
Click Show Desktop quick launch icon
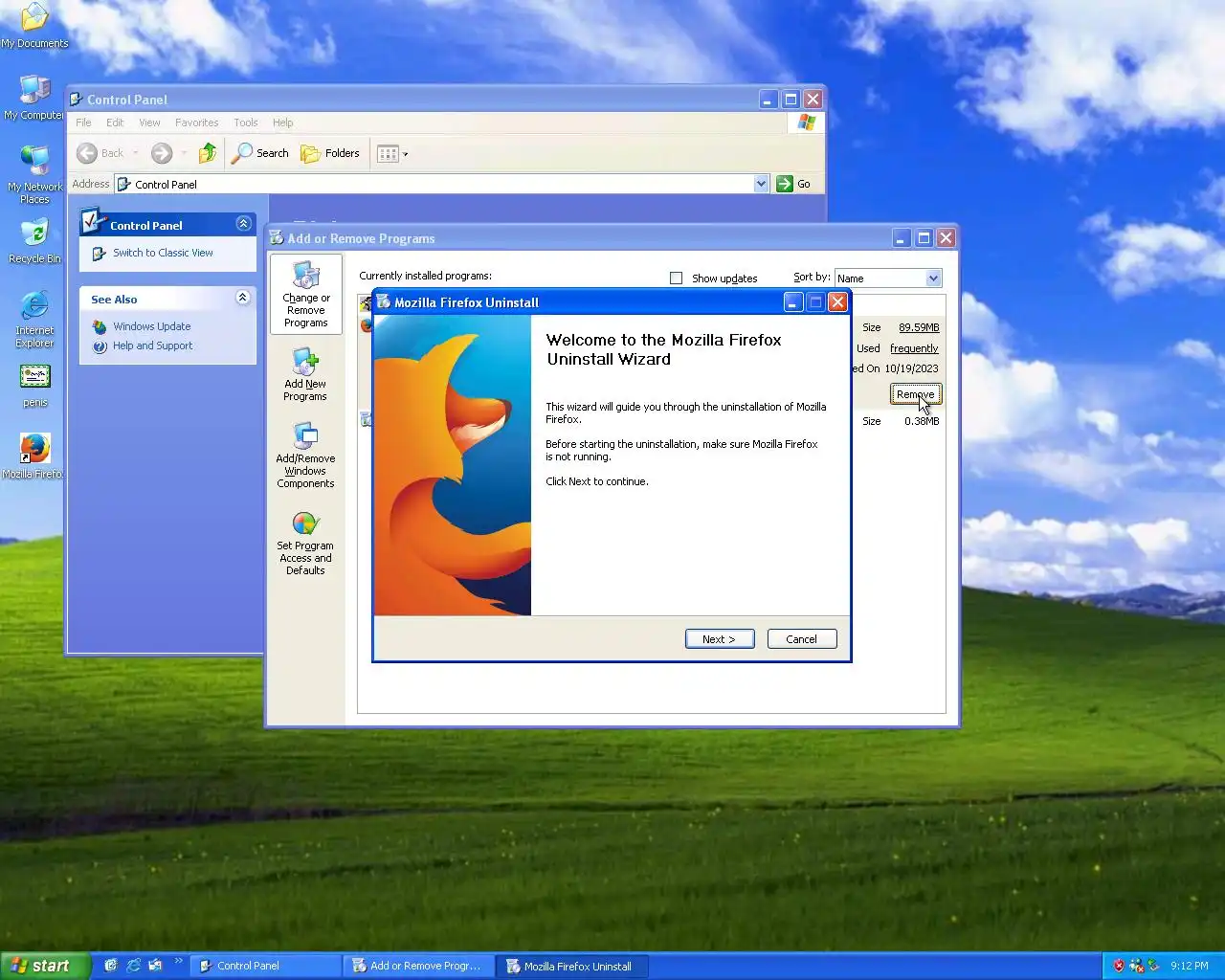point(111,966)
